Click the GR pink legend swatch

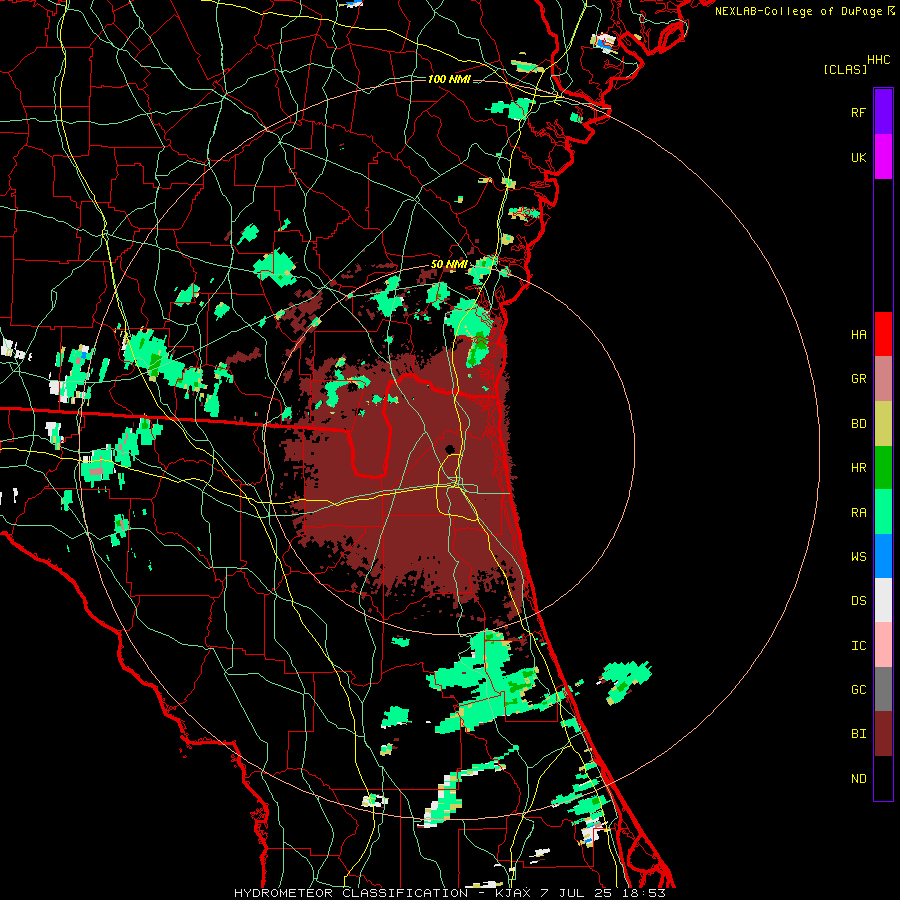coord(883,379)
